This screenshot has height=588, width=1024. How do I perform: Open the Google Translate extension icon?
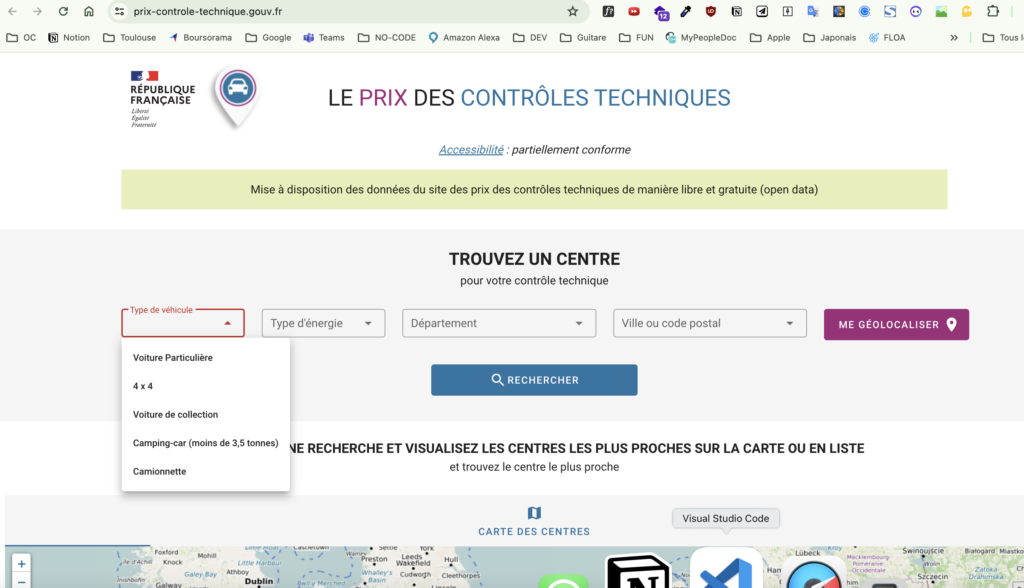click(813, 11)
